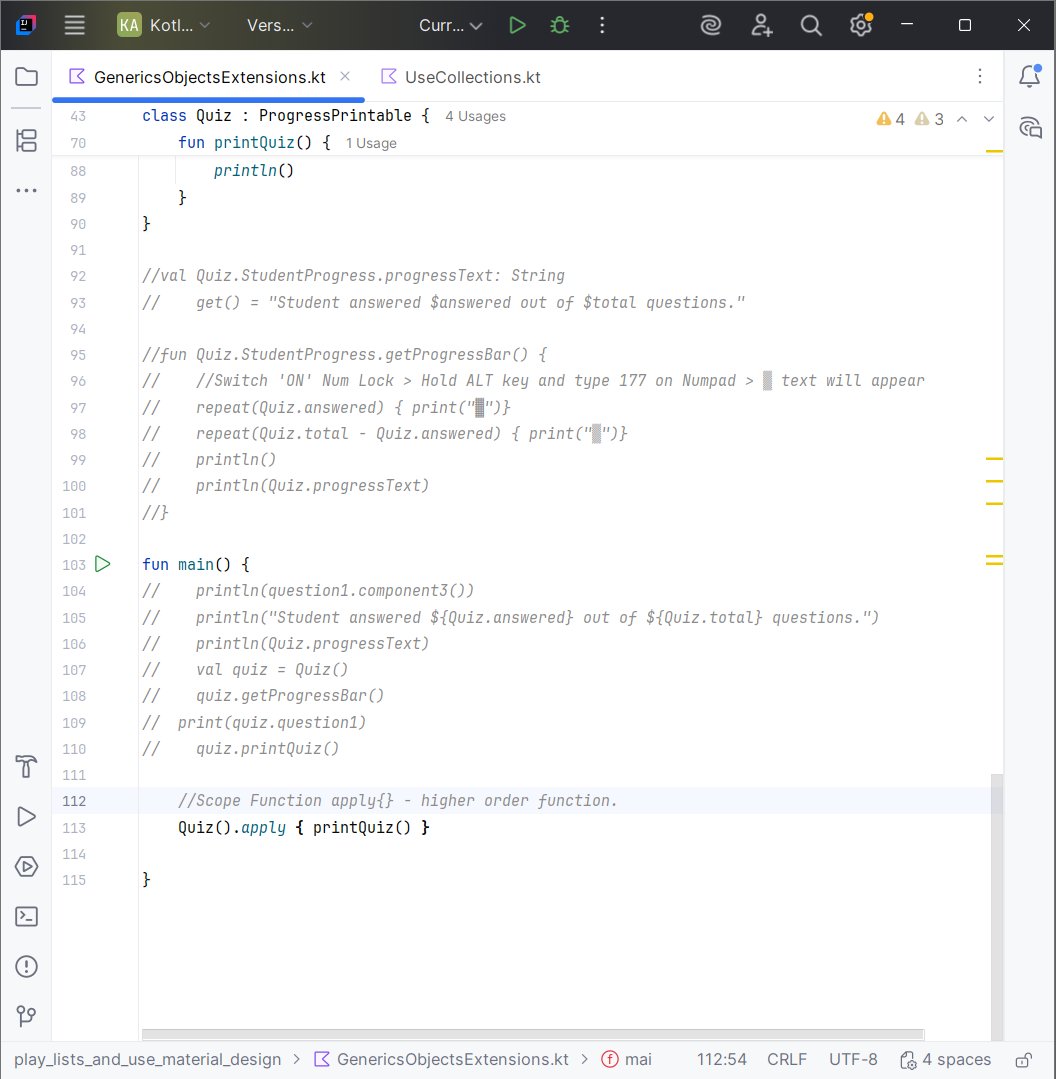Open the Problems view
Viewport: 1056px width, 1079px height.
click(27, 967)
